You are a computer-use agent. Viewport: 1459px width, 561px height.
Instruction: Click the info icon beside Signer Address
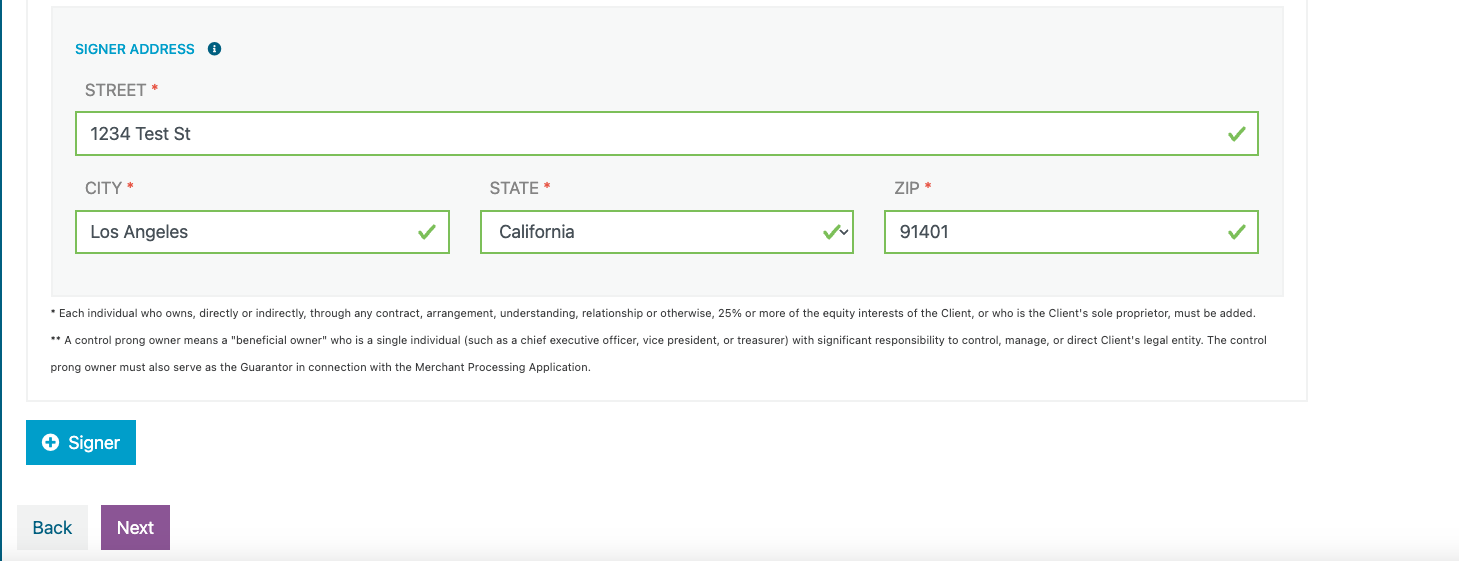pos(214,49)
